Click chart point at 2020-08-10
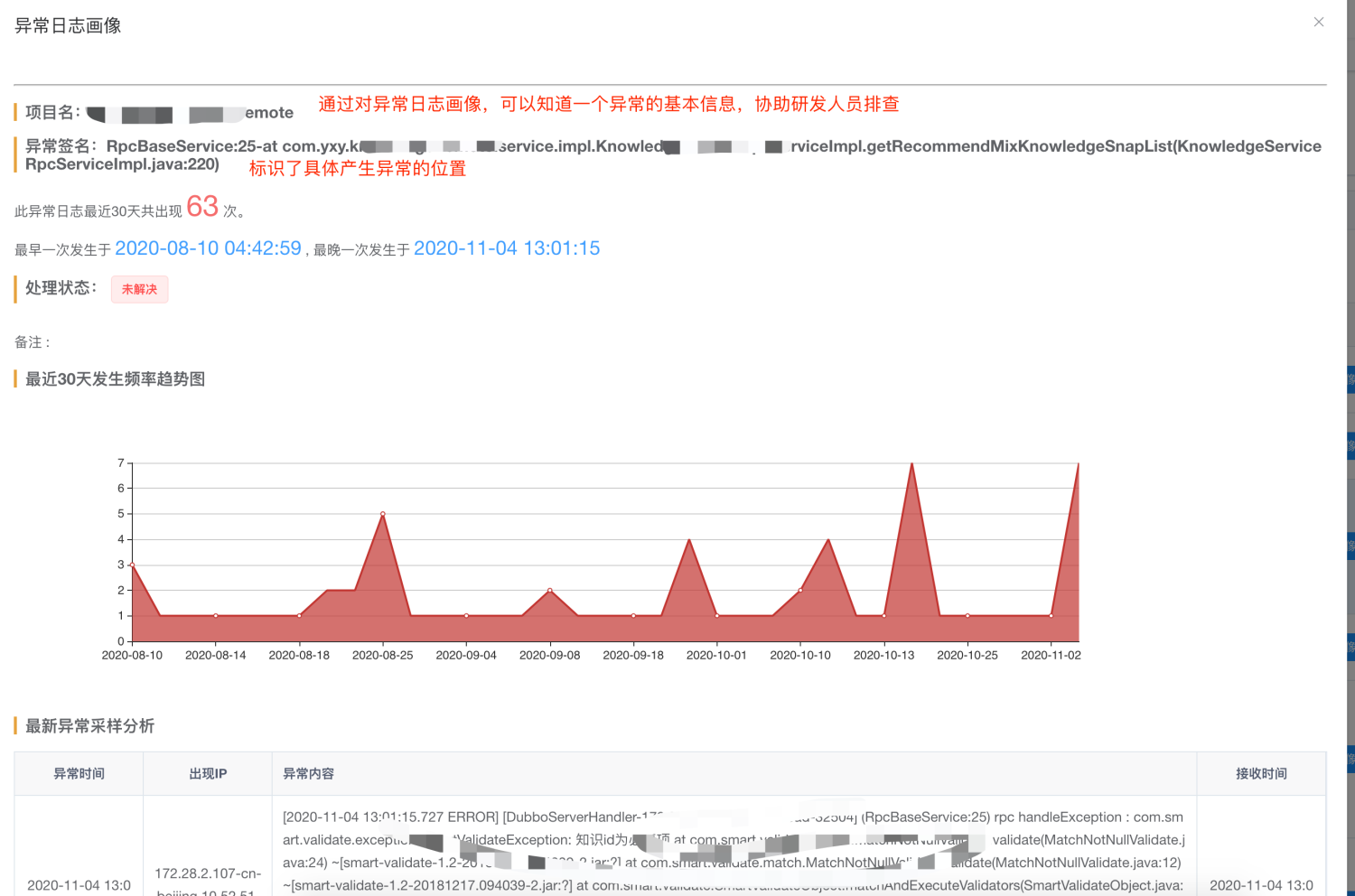Image resolution: width=1355 pixels, height=896 pixels. click(x=133, y=565)
